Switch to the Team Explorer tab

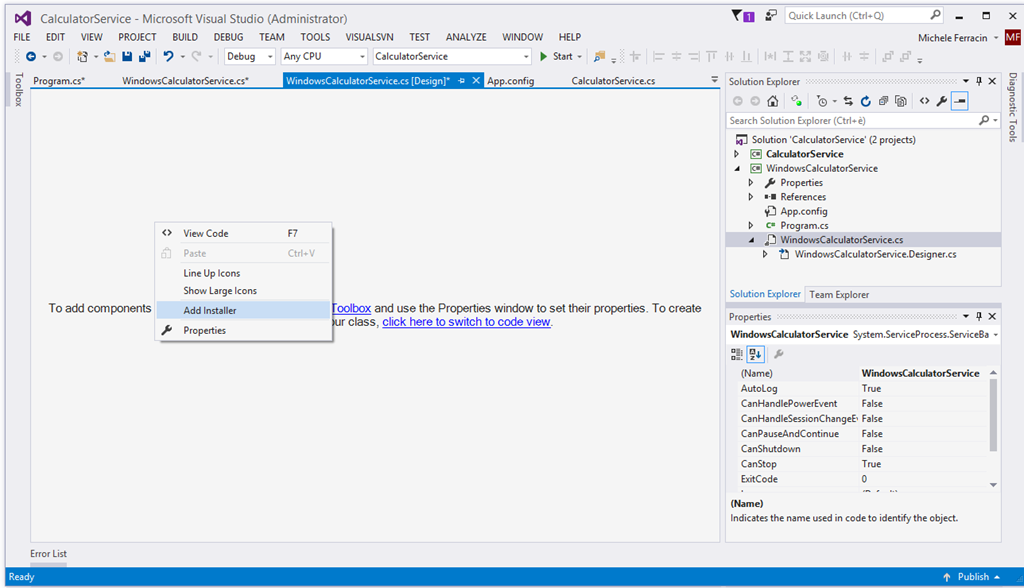[838, 294]
